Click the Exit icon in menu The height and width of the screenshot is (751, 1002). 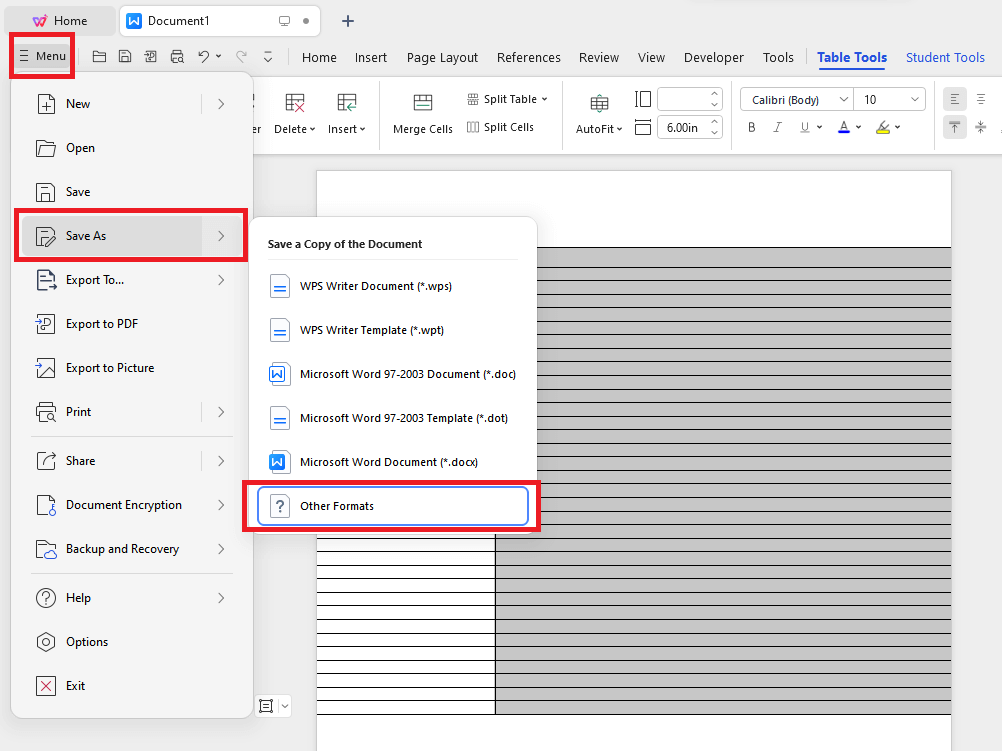tap(46, 686)
